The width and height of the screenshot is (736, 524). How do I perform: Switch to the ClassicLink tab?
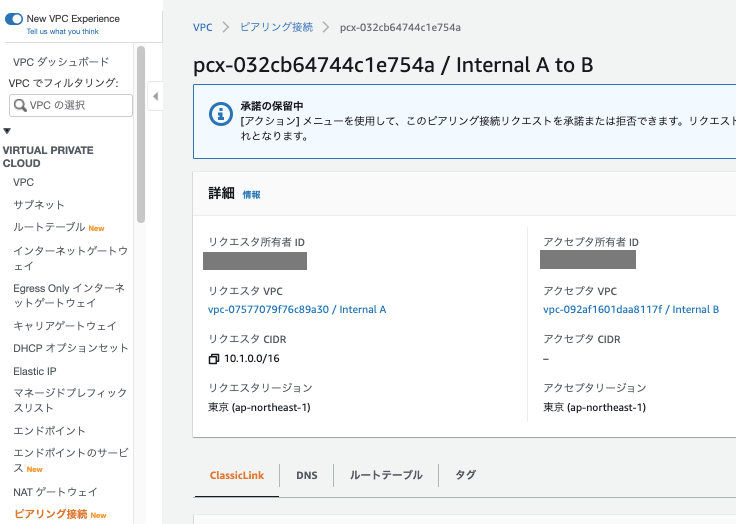click(x=237, y=475)
